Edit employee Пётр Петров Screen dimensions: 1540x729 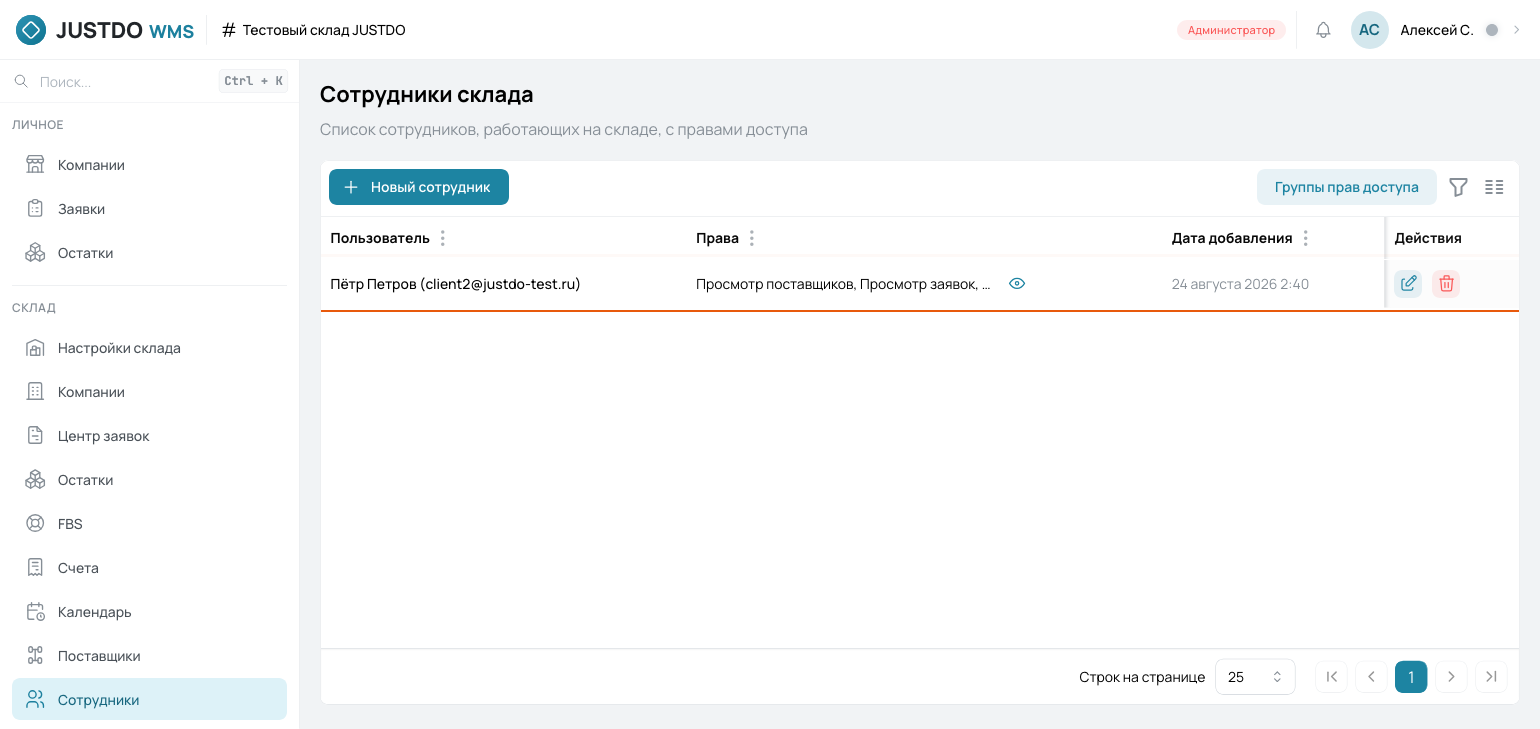tap(1408, 284)
